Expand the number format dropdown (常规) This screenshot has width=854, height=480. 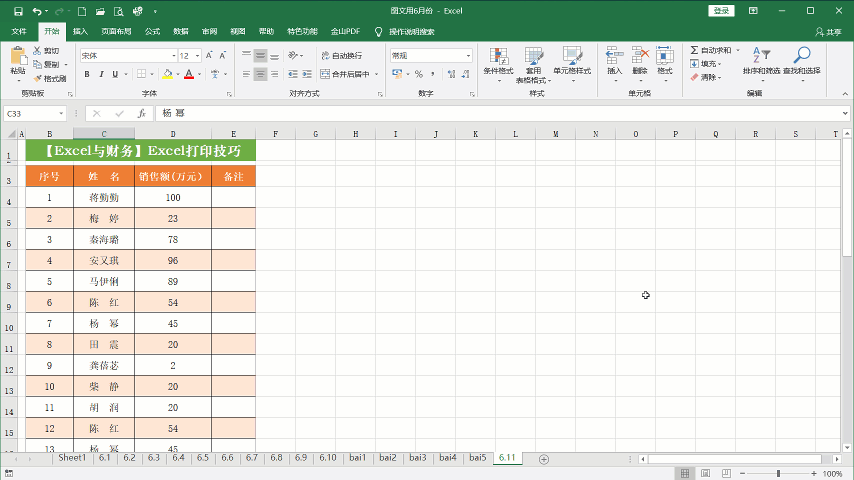click(467, 56)
